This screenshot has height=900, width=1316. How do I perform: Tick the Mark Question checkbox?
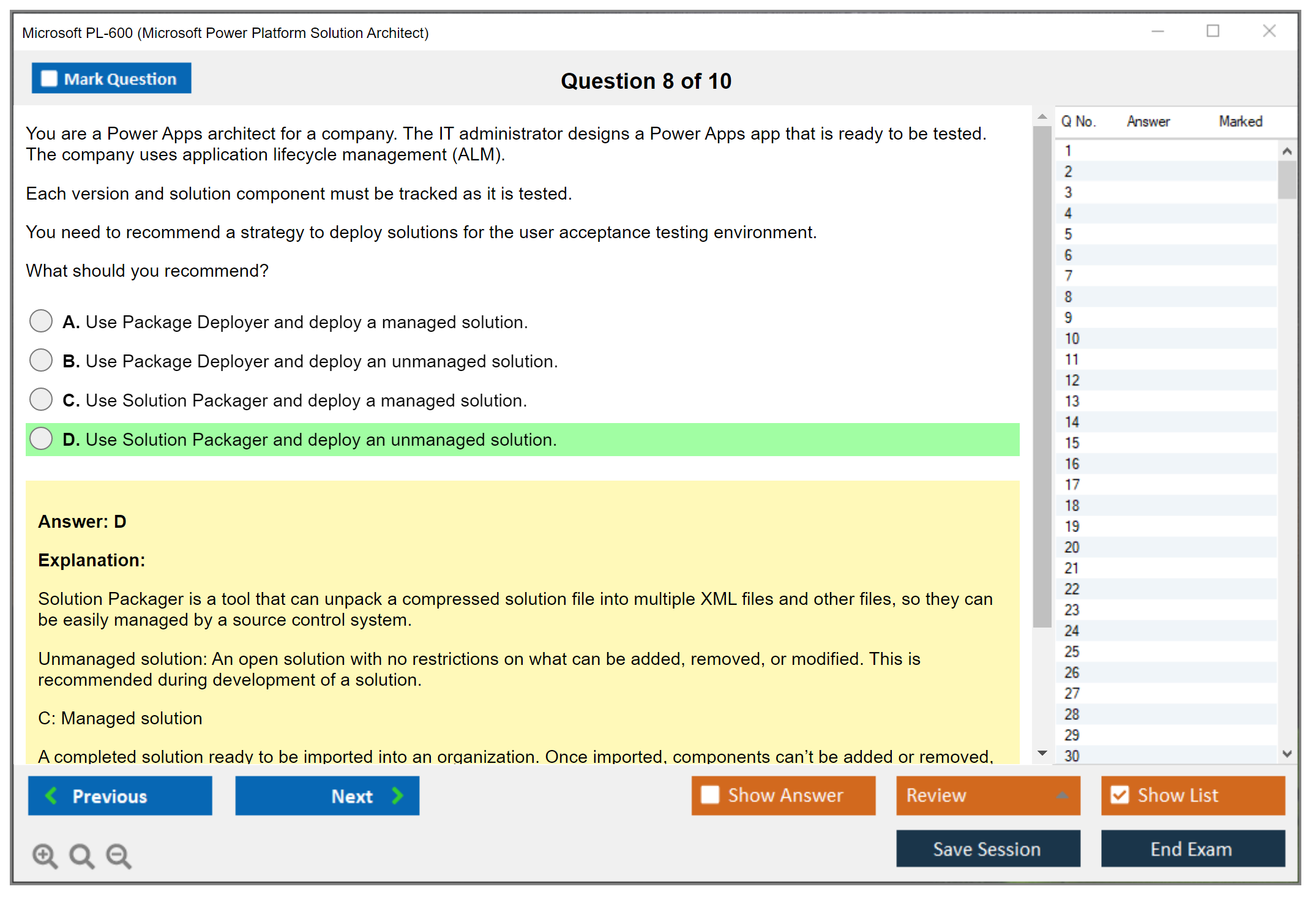click(49, 79)
